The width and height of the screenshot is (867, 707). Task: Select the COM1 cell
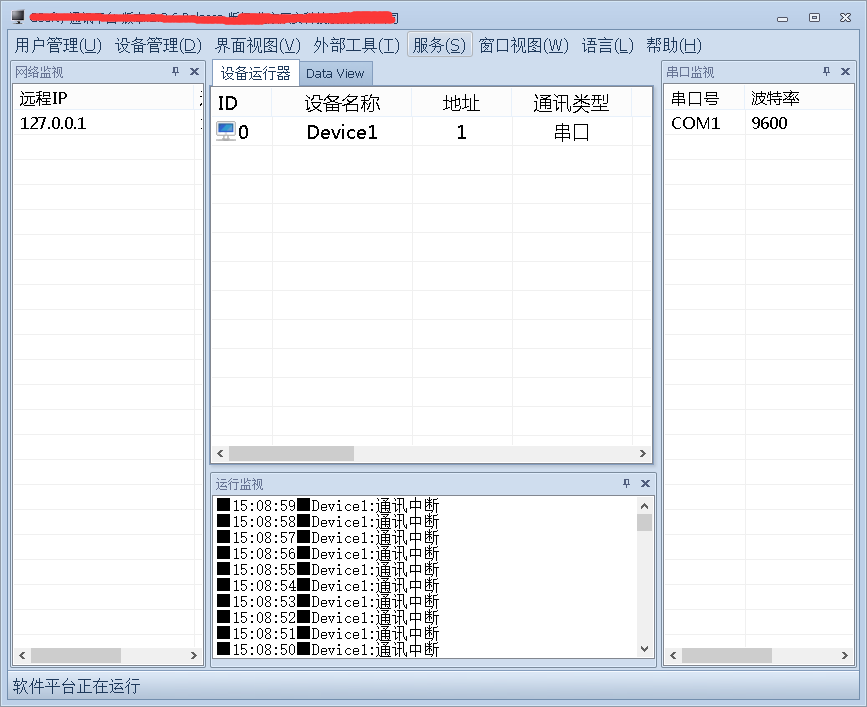(704, 123)
